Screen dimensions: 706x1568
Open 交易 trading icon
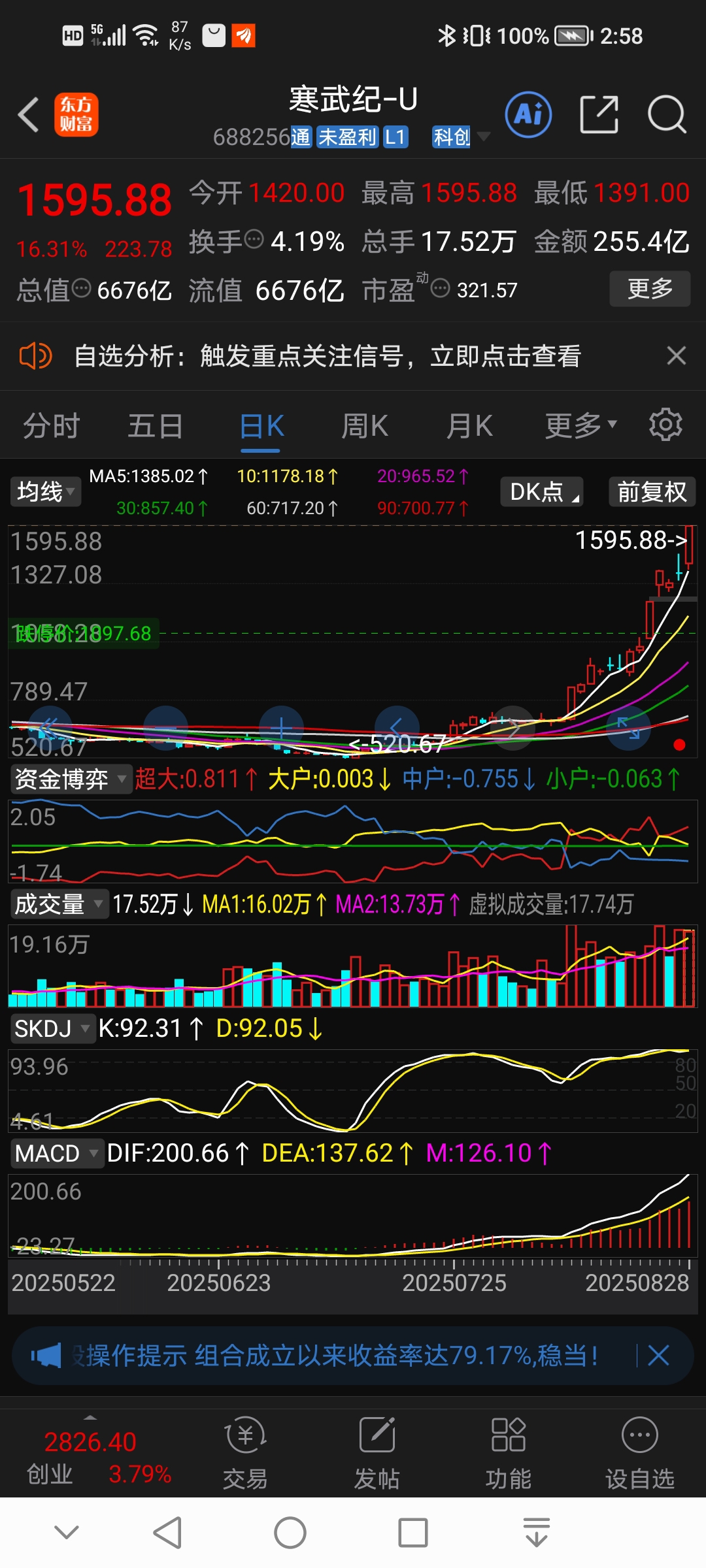pyautogui.click(x=245, y=1453)
